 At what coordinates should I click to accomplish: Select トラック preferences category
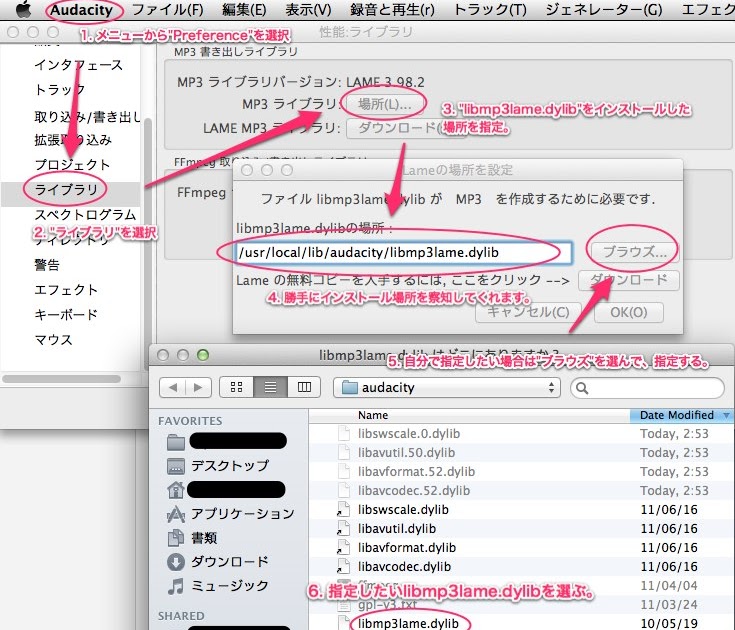point(60,90)
